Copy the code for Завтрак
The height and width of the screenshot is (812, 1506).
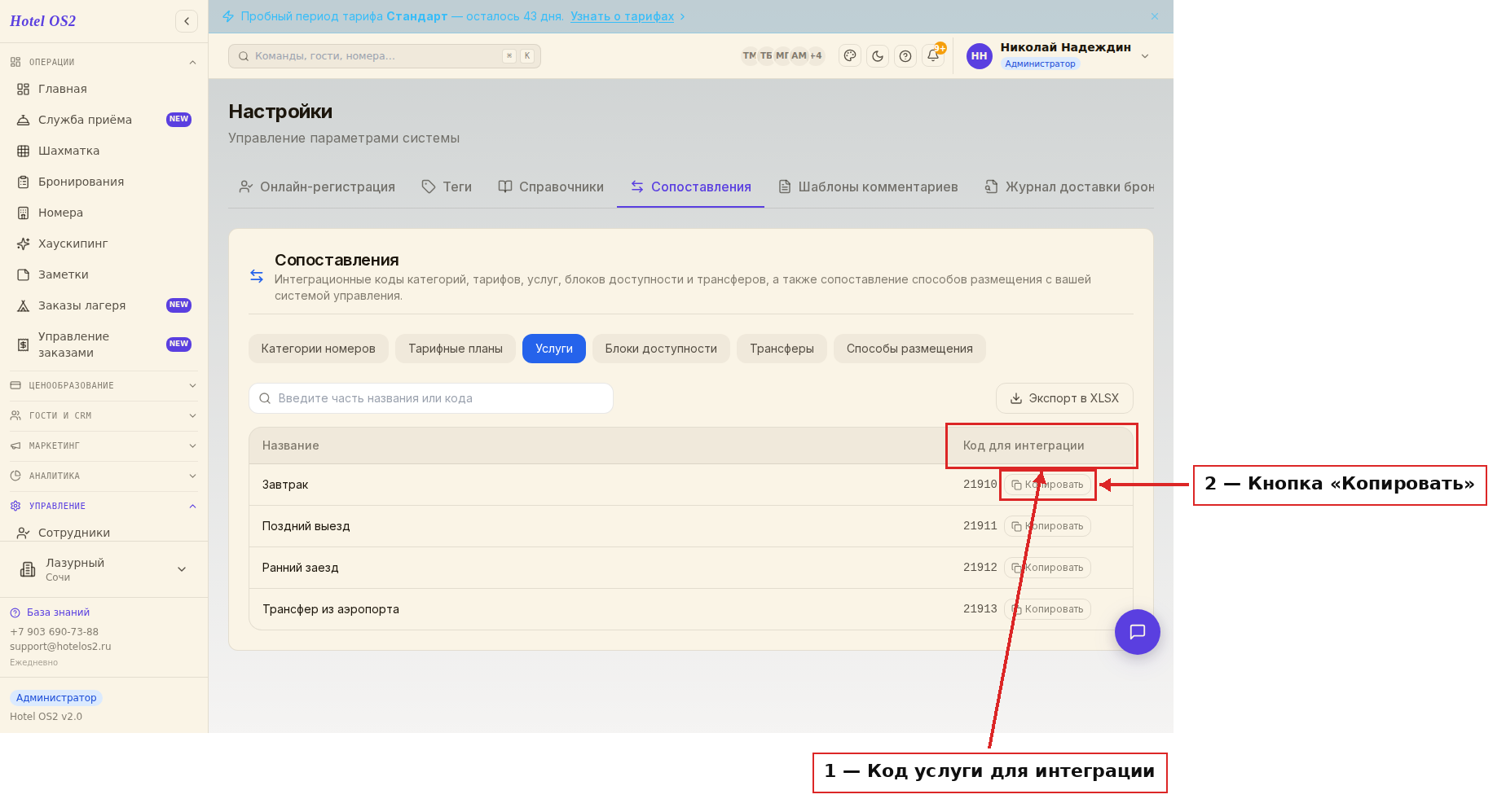[1047, 485]
